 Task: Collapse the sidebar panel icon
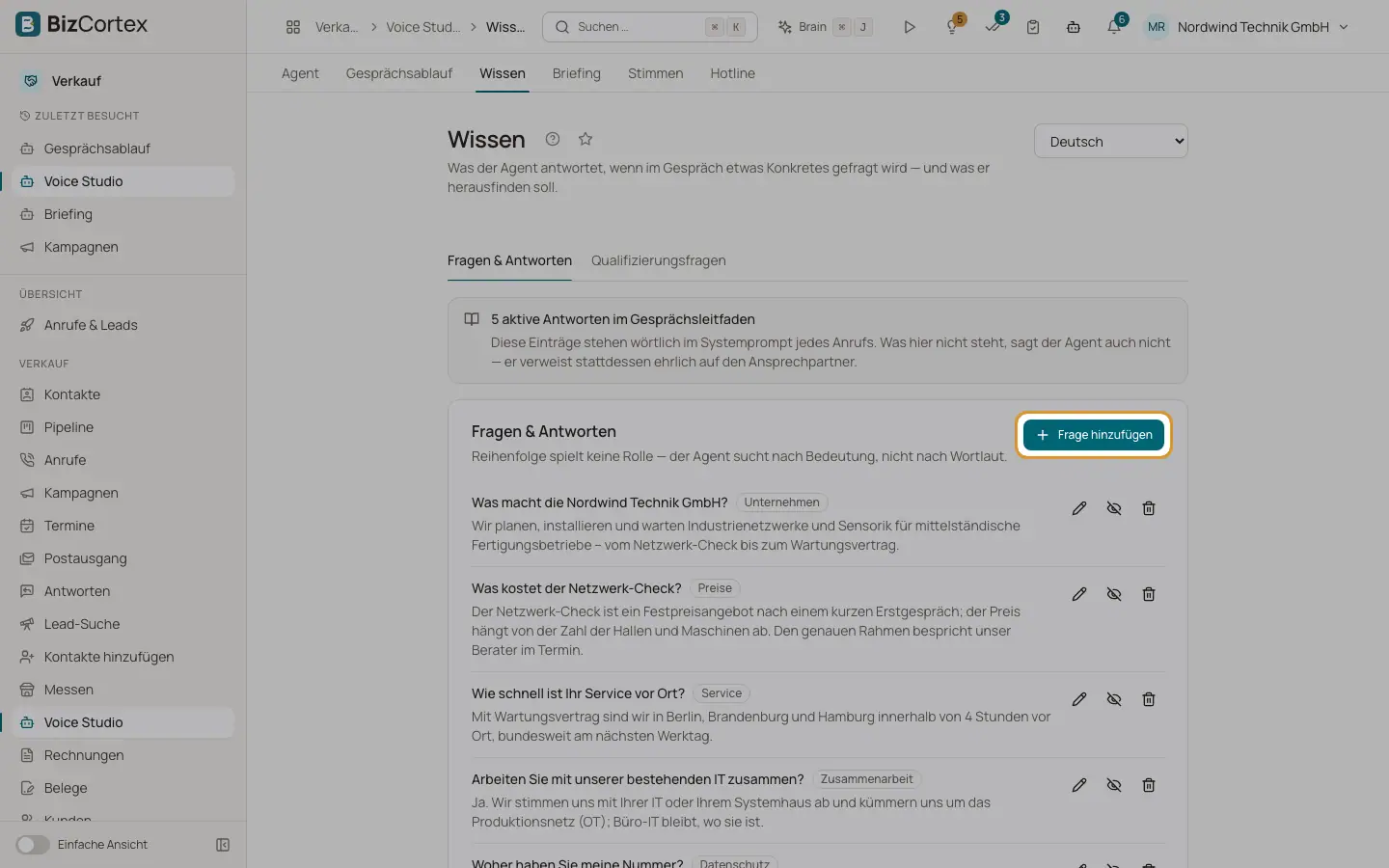223,845
